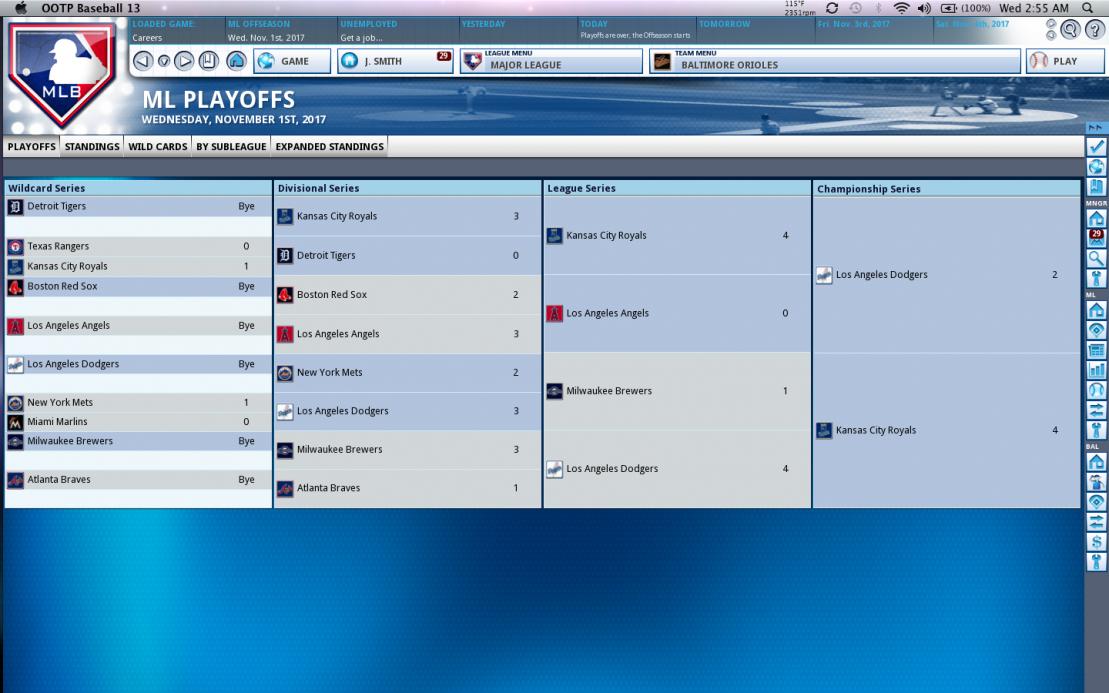Screen dimensions: 1109x693
Task: Click Kansas City Royals in the Divisional Series
Action: click(x=337, y=216)
